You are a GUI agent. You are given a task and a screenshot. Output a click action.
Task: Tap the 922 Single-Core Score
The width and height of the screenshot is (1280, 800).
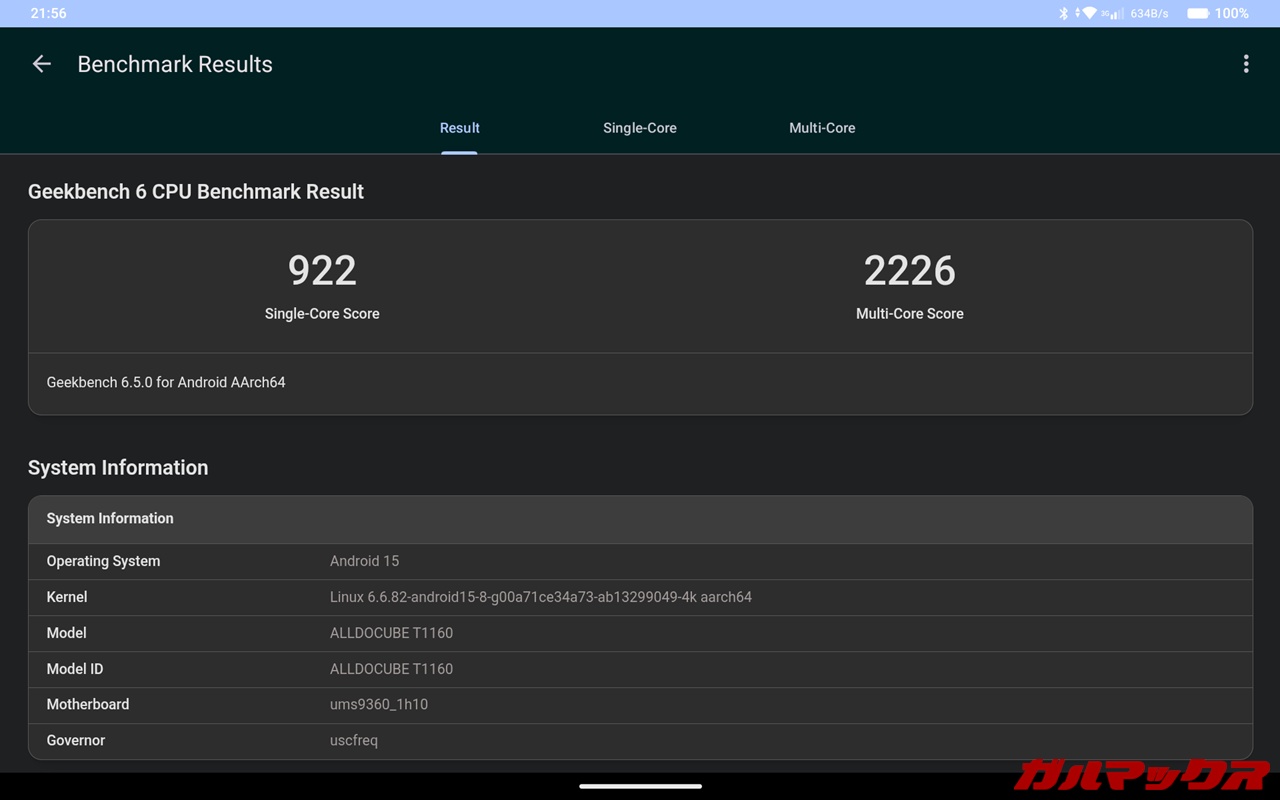(x=322, y=271)
